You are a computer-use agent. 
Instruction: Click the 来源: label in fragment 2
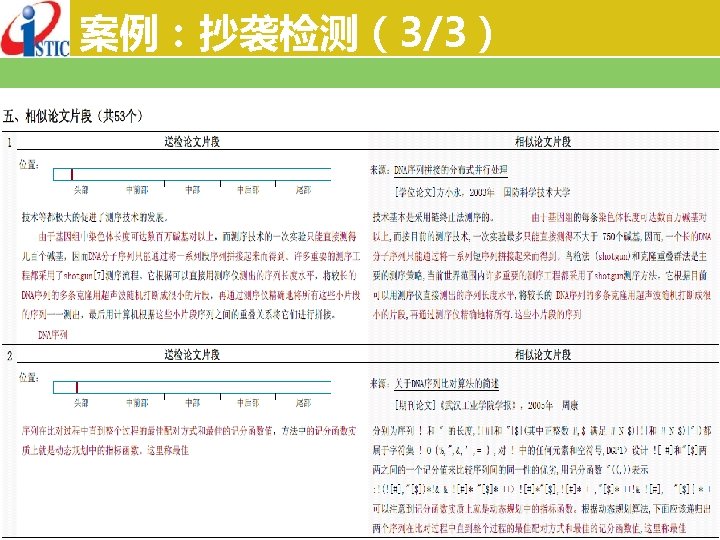381,383
